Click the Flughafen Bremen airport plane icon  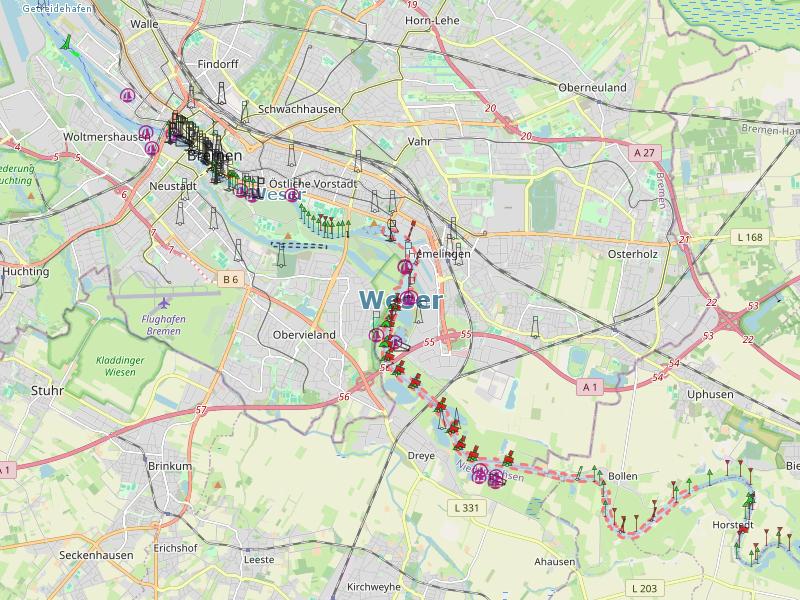(x=164, y=302)
